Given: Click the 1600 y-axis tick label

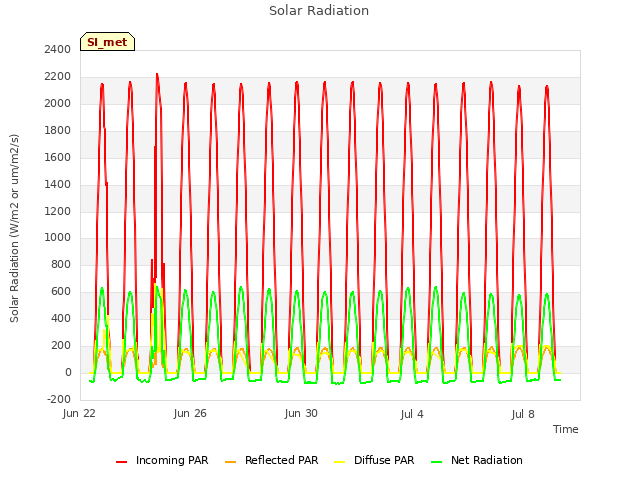Looking at the screenshot, I should click(x=58, y=157).
